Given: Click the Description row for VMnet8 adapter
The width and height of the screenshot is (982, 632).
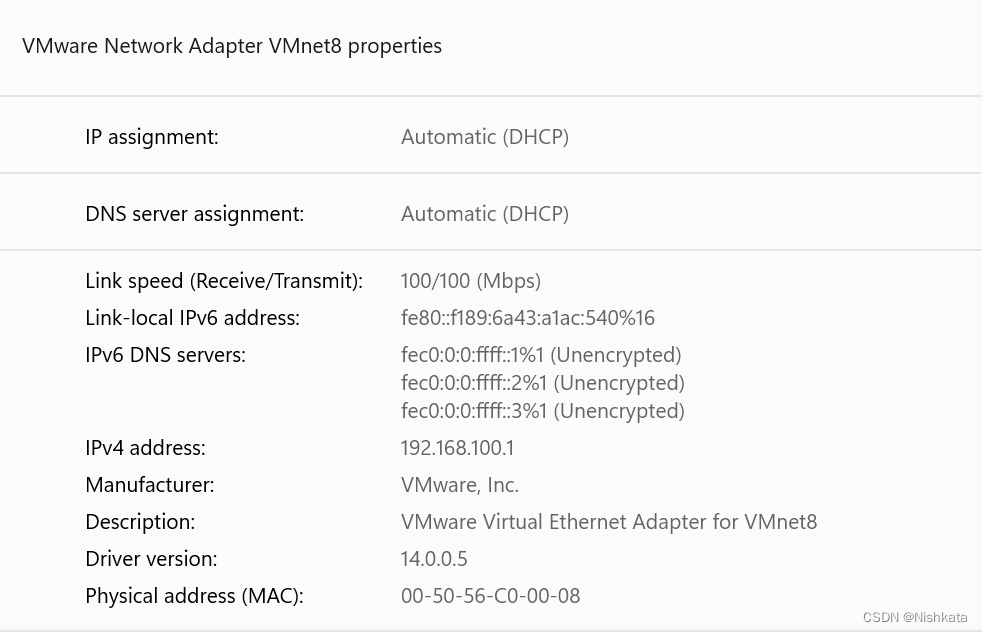Looking at the screenshot, I should (139, 521).
